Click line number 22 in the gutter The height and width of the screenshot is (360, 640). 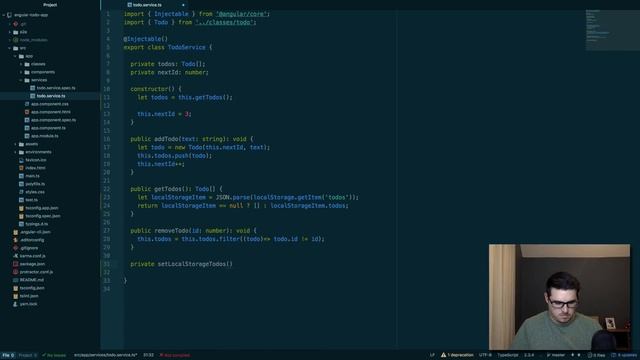click(x=107, y=189)
